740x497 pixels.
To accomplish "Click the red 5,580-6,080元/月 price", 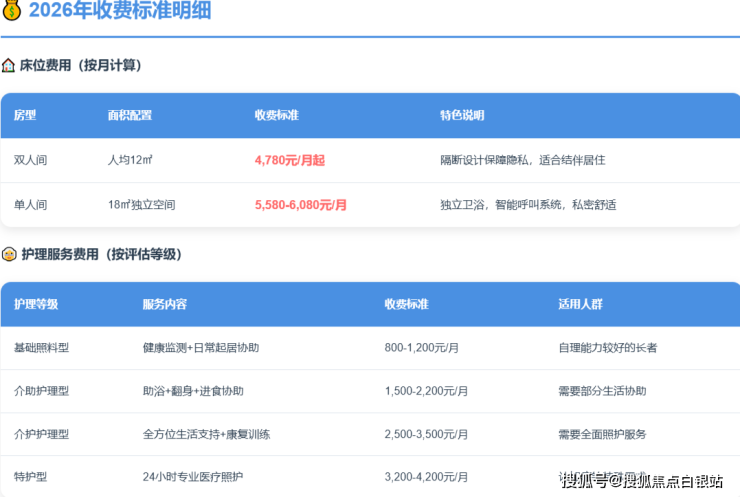I will (x=301, y=205).
